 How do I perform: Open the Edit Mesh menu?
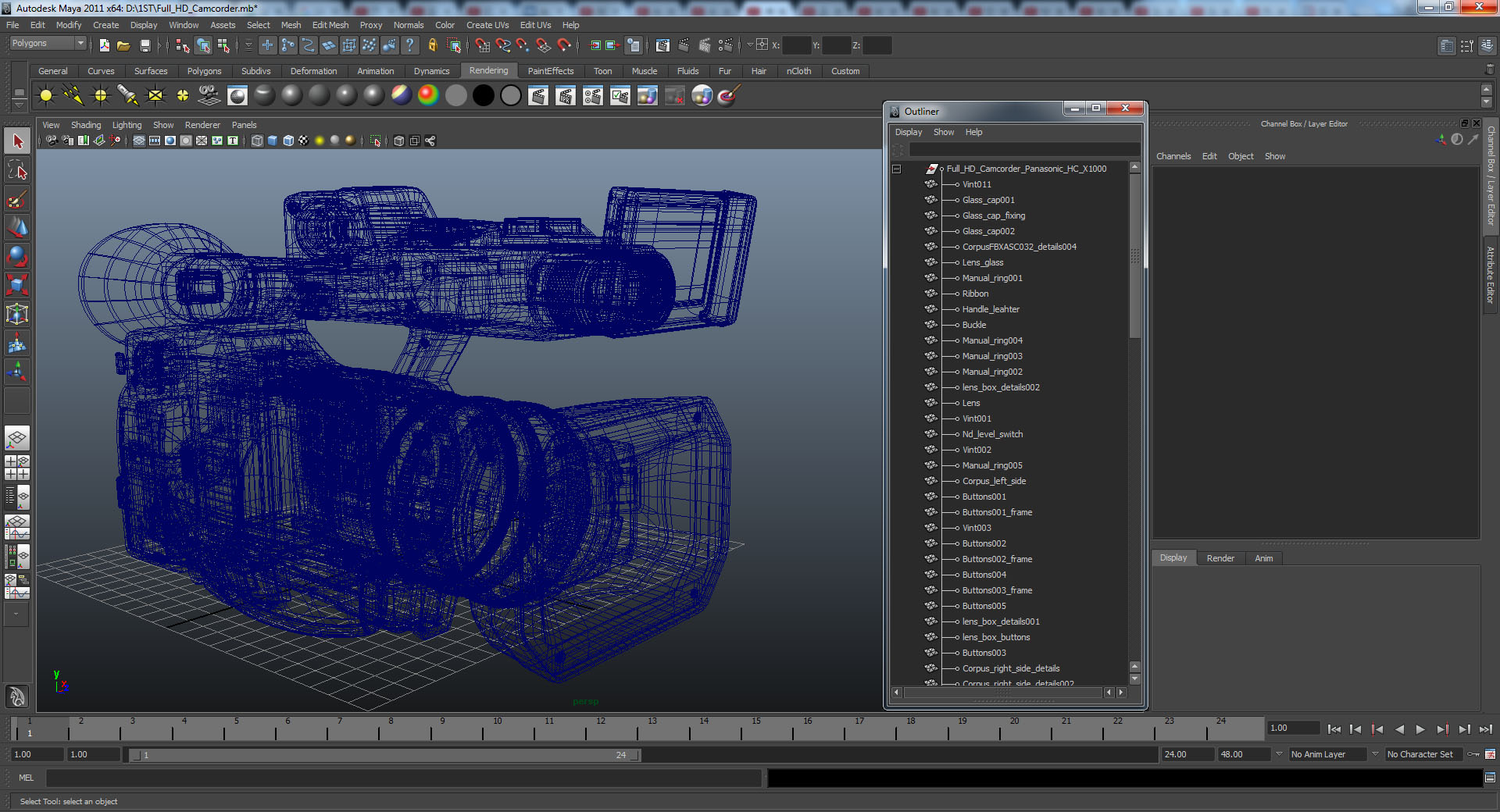coord(330,25)
